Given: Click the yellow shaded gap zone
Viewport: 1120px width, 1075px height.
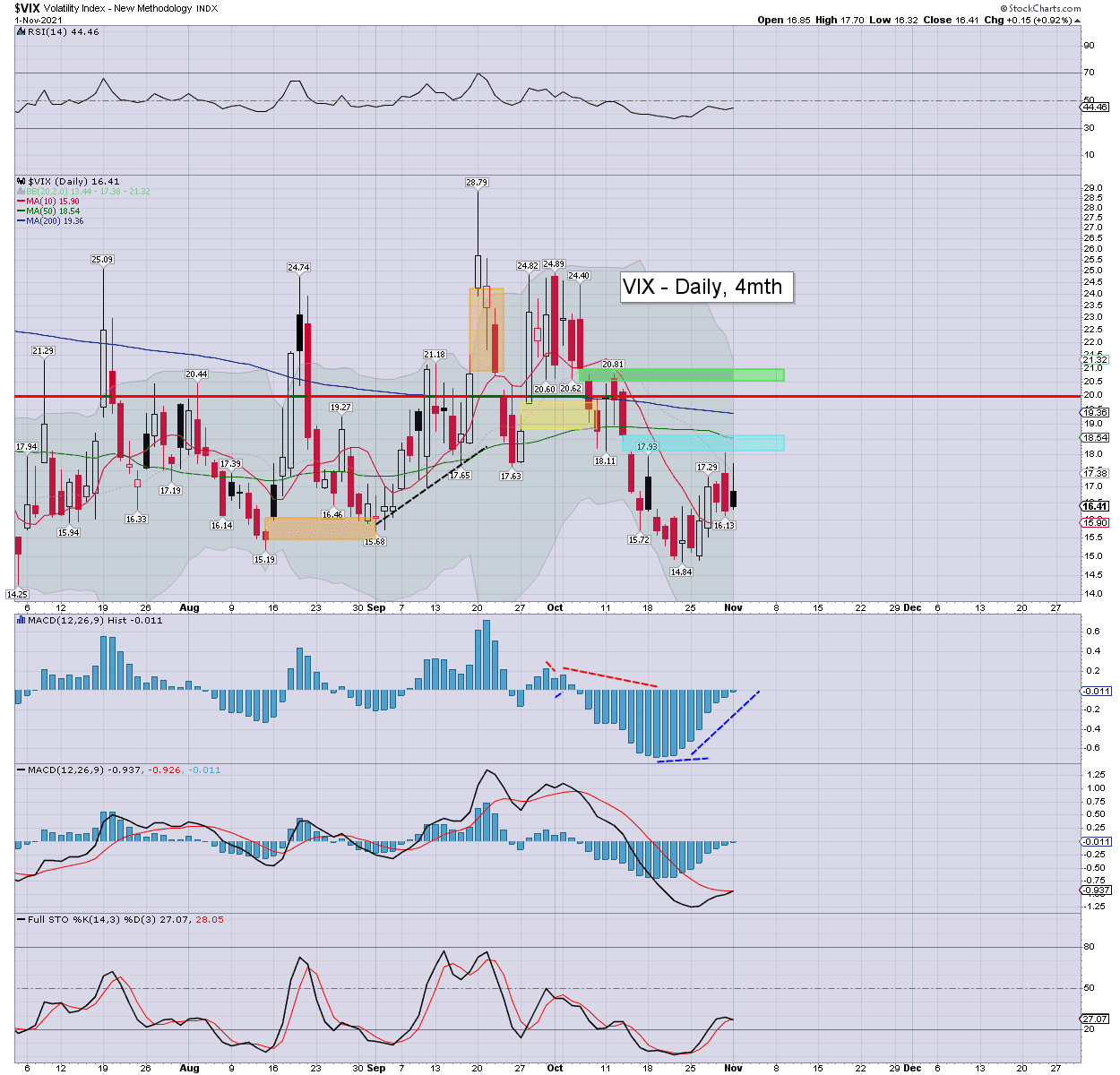Looking at the screenshot, I should (x=558, y=414).
